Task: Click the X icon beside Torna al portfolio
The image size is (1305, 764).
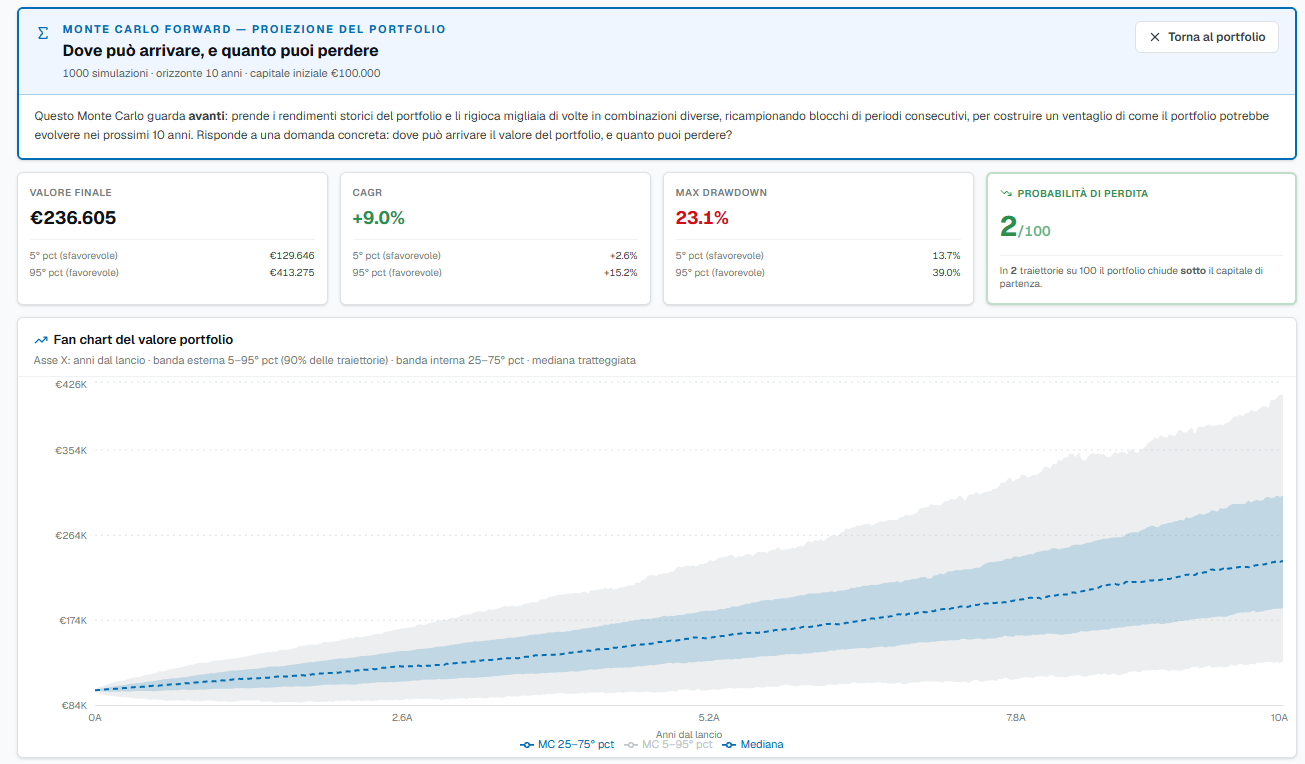Action: (1155, 37)
